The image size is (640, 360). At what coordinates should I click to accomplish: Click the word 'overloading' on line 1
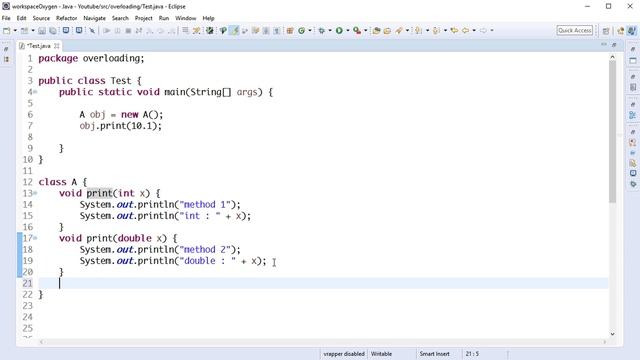coord(111,58)
